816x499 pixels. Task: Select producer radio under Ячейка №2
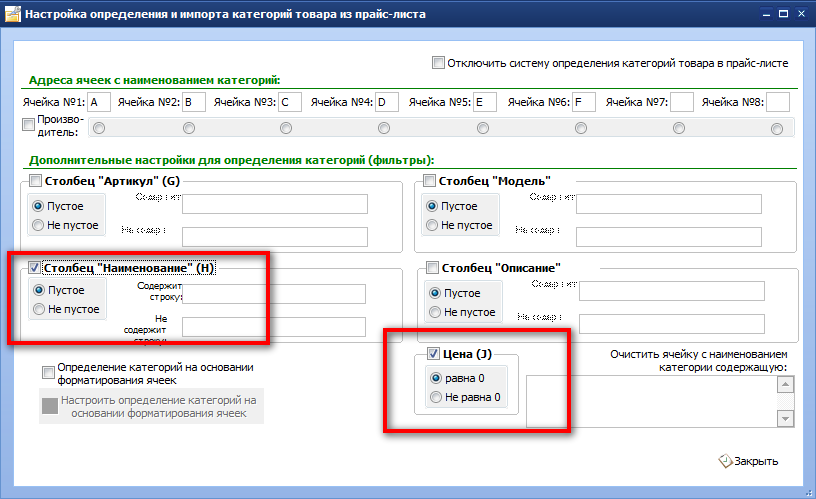point(189,128)
